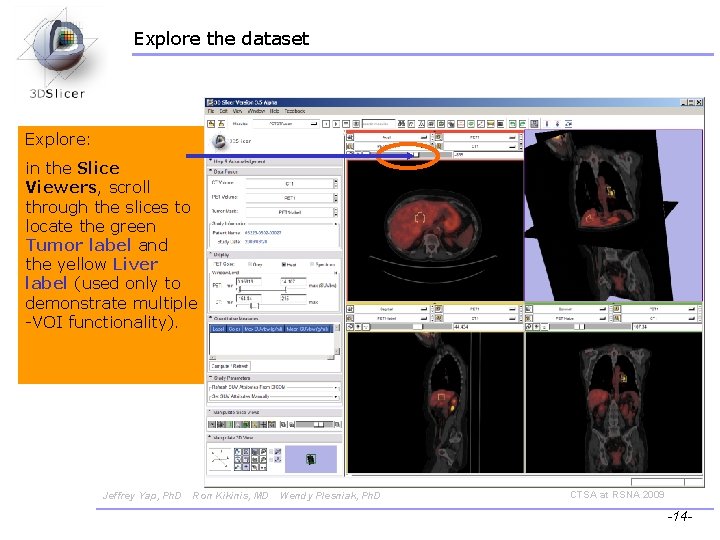Toggle slice visibility eye in yellow viewer
This screenshot has height=540, width=720.
pos(358,327)
